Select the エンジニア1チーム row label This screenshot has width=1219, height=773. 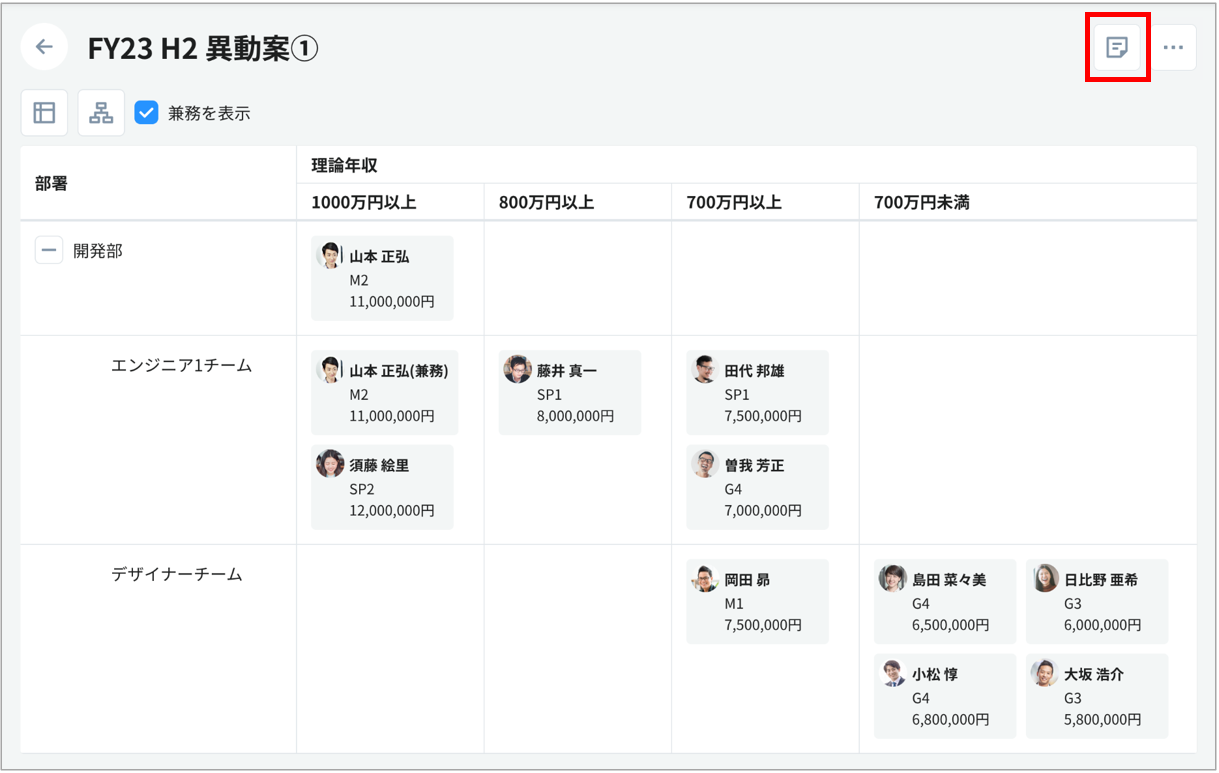[181, 366]
